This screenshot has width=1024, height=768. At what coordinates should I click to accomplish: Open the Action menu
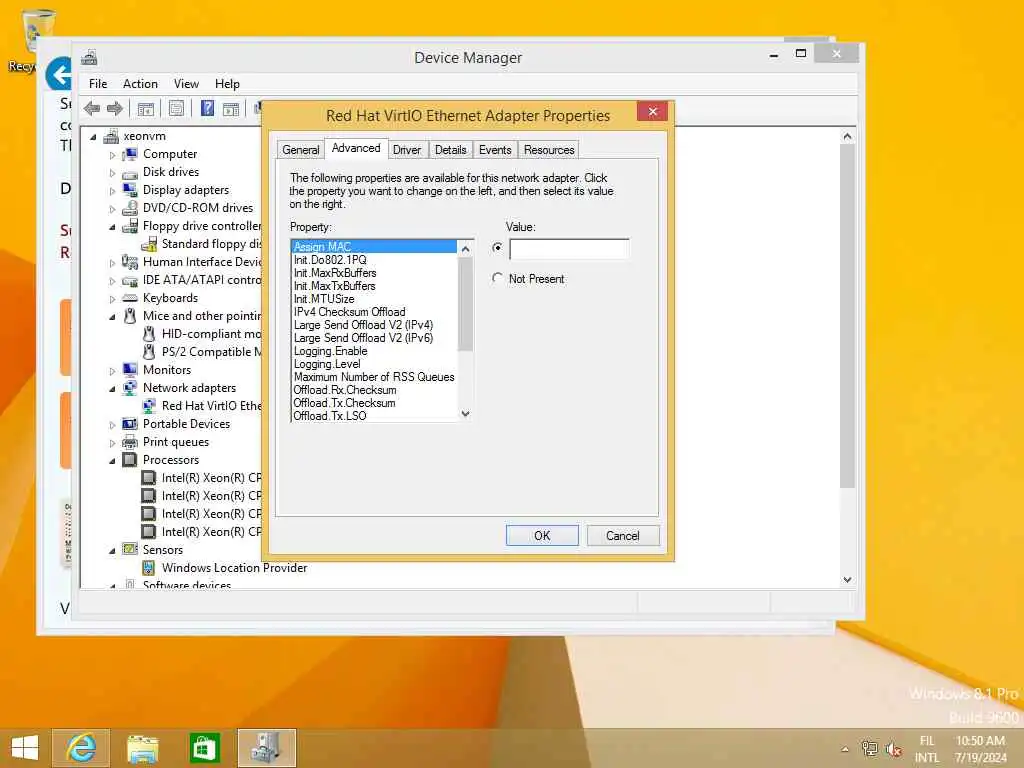(140, 84)
